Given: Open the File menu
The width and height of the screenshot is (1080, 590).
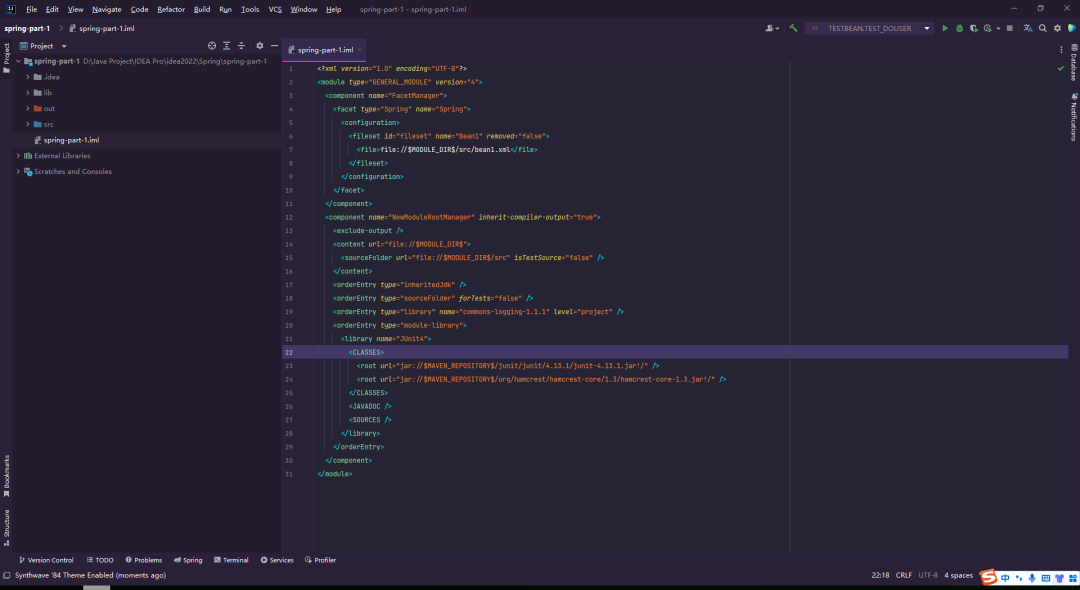Looking at the screenshot, I should [x=32, y=10].
